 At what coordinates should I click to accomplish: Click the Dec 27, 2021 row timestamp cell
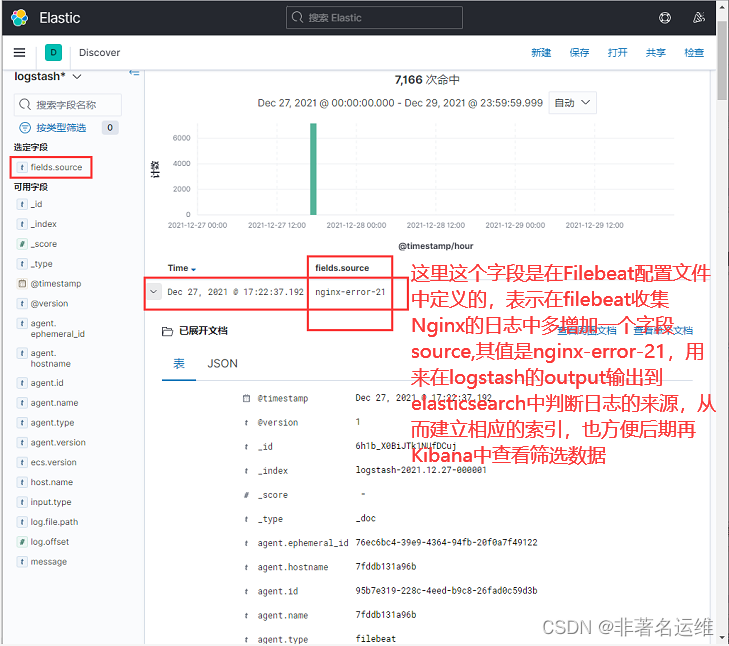point(235,292)
